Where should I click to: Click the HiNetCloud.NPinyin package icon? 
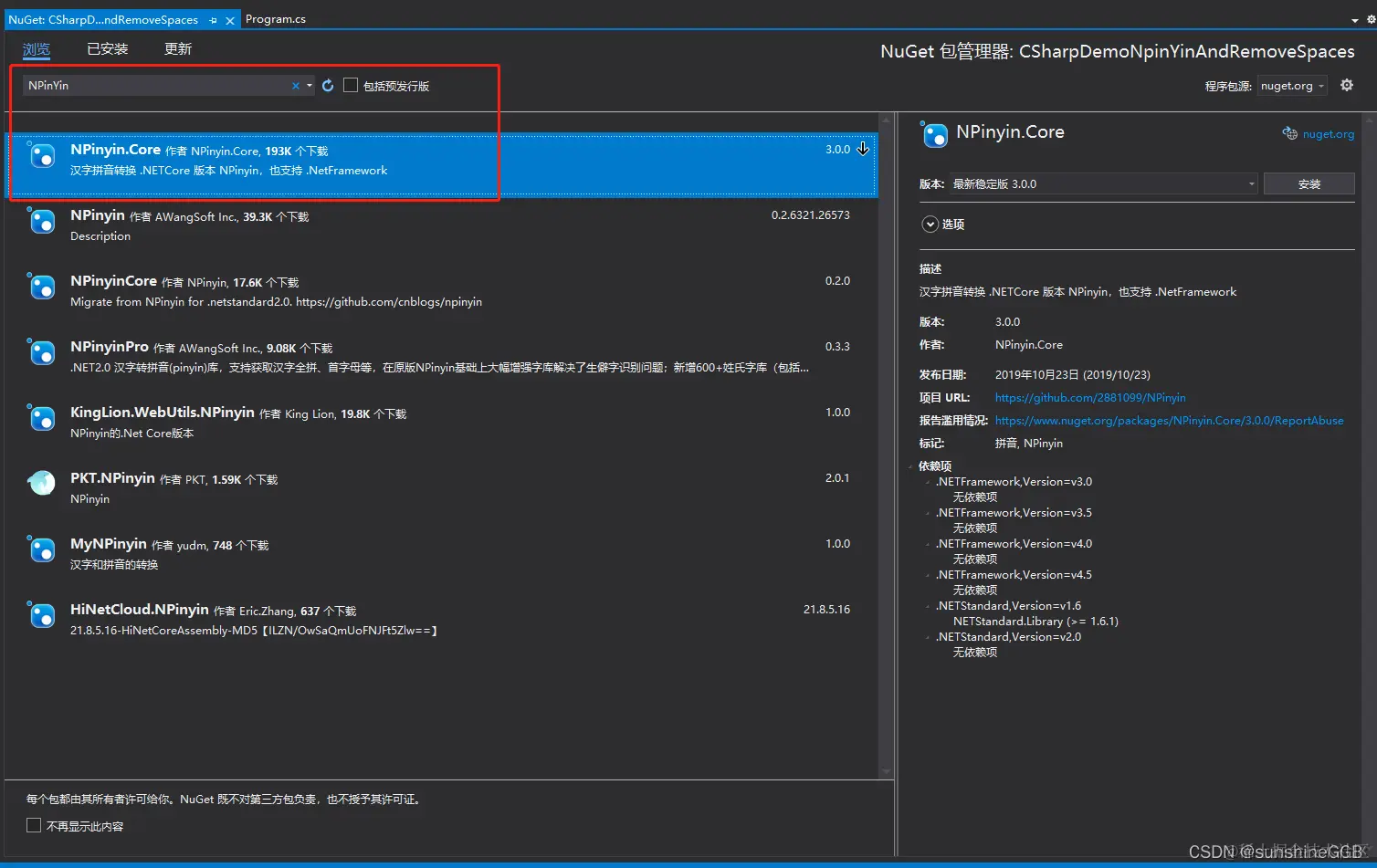[42, 615]
